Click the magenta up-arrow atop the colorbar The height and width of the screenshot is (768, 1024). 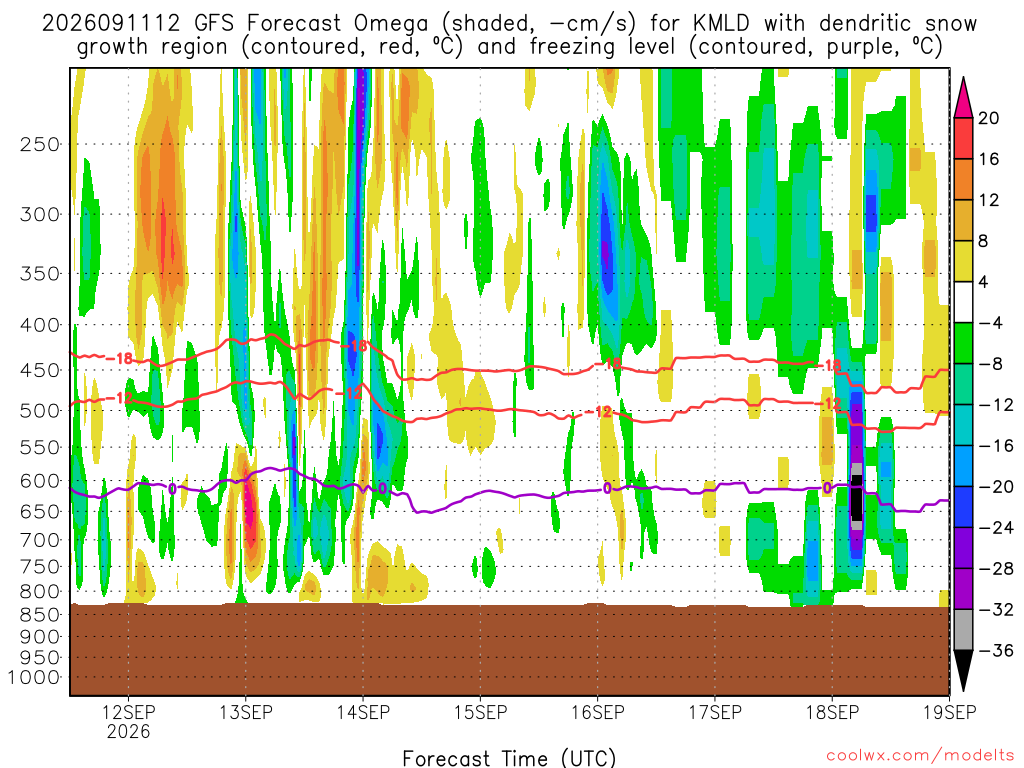click(963, 97)
